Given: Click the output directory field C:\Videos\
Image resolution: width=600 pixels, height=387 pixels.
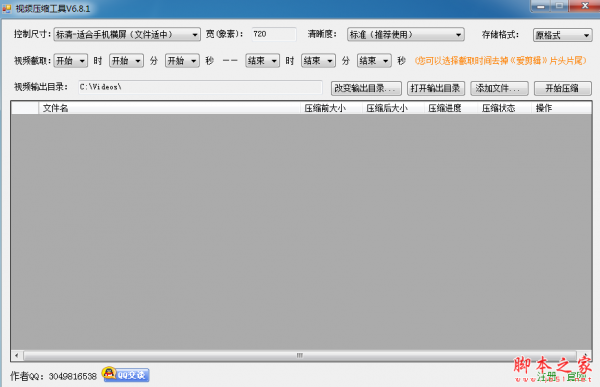Looking at the screenshot, I should pos(200,87).
